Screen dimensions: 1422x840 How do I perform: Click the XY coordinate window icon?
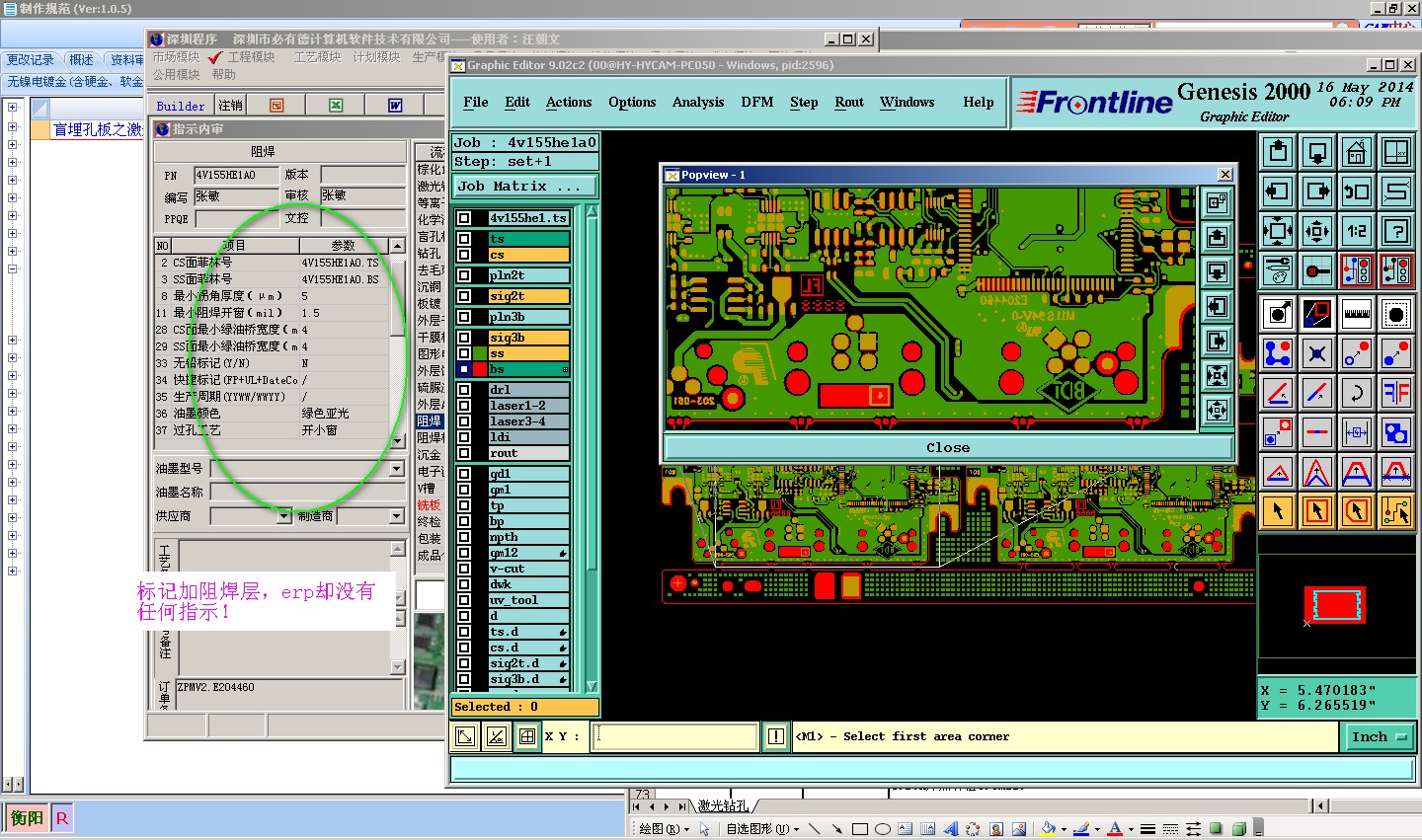(1395, 152)
